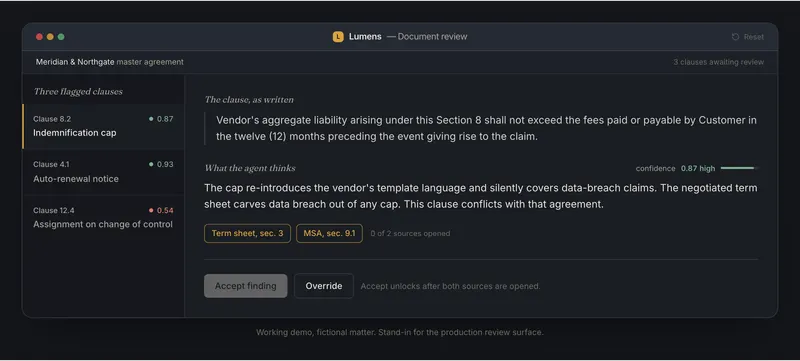The image size is (800, 361).
Task: Click the red 0.54 score dot
Action: [151, 210]
